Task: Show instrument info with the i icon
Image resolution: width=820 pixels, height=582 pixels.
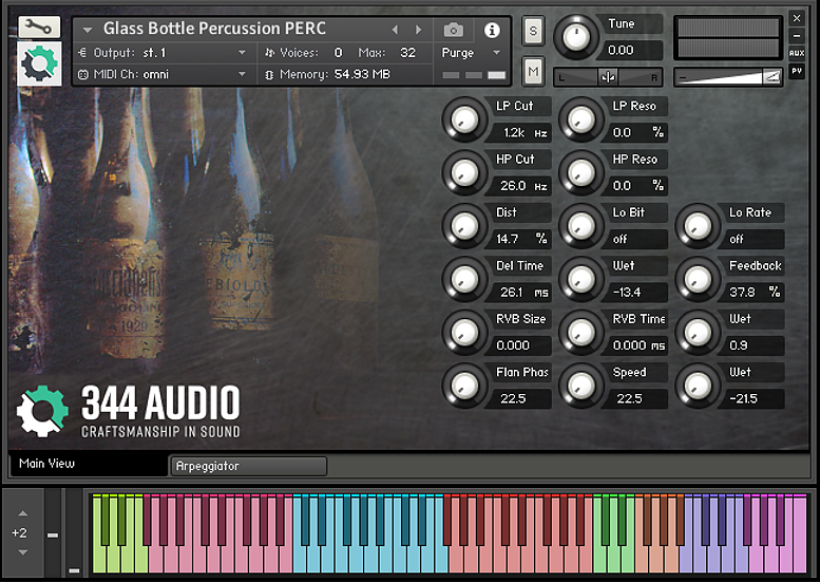Action: point(492,30)
